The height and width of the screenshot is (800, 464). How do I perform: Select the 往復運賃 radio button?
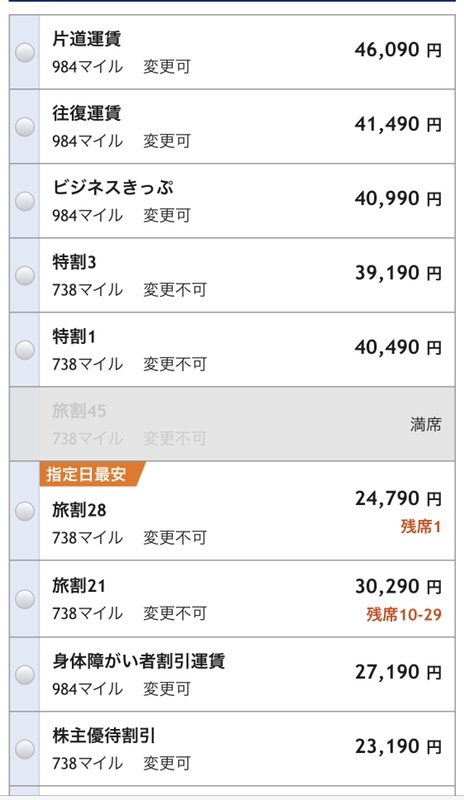(x=25, y=127)
